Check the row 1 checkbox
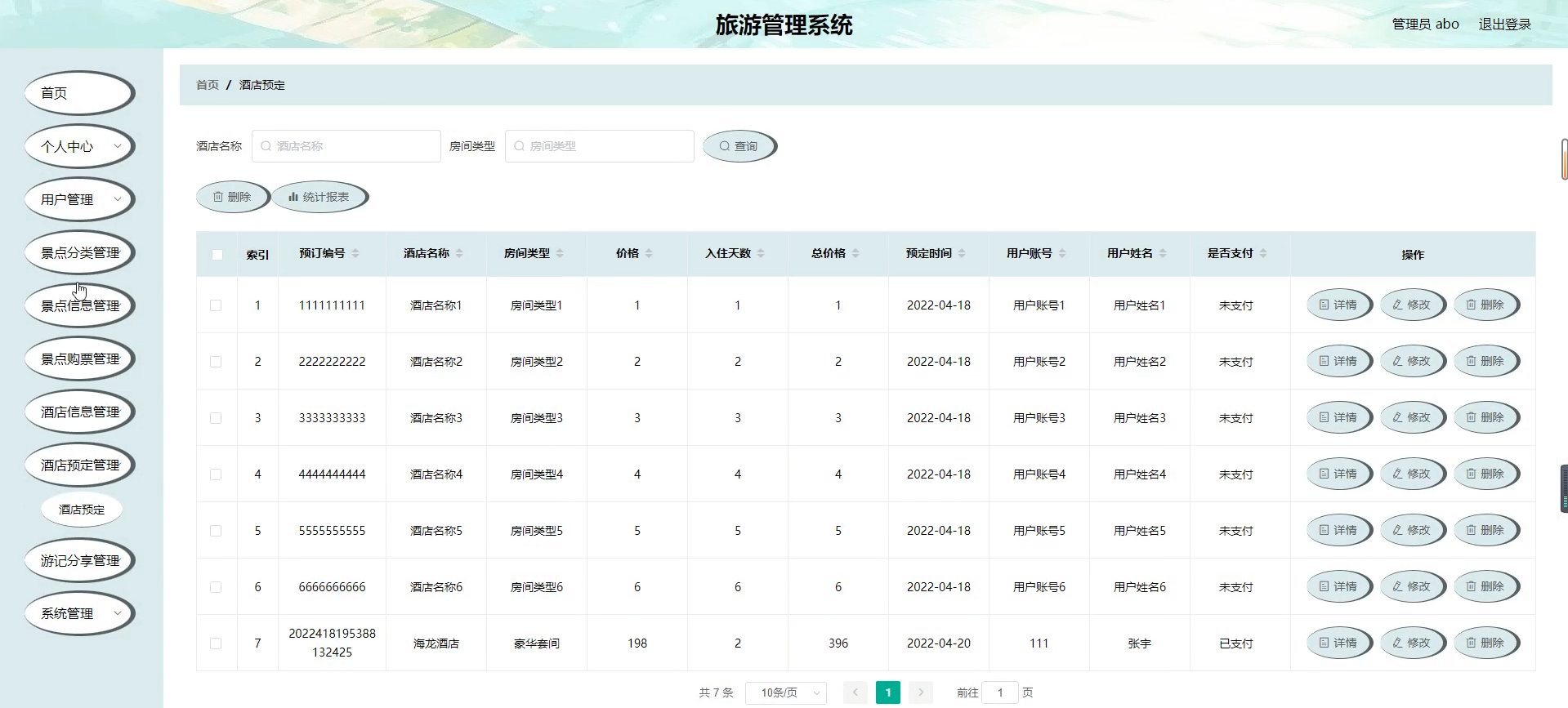 (216, 305)
